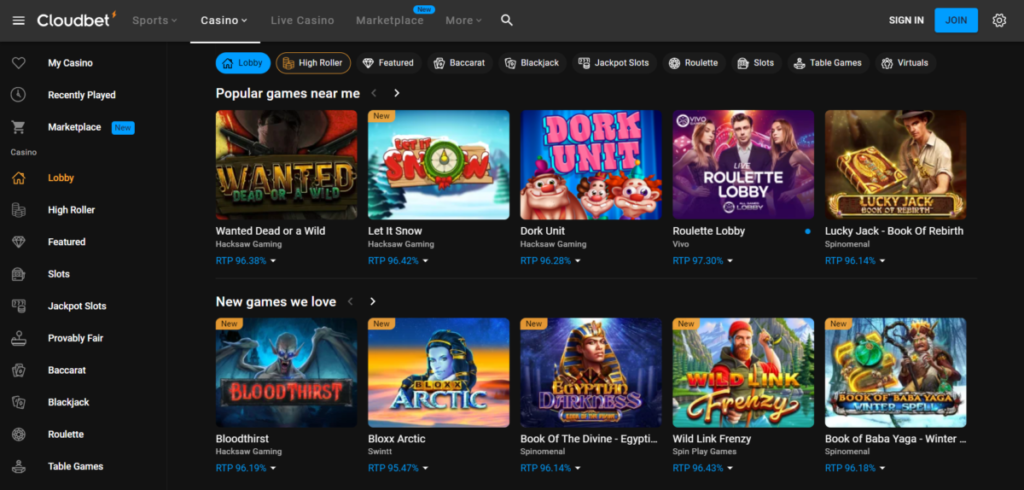Click the Provably Fair icon in sidebar
The height and width of the screenshot is (490, 1024).
coord(18,338)
